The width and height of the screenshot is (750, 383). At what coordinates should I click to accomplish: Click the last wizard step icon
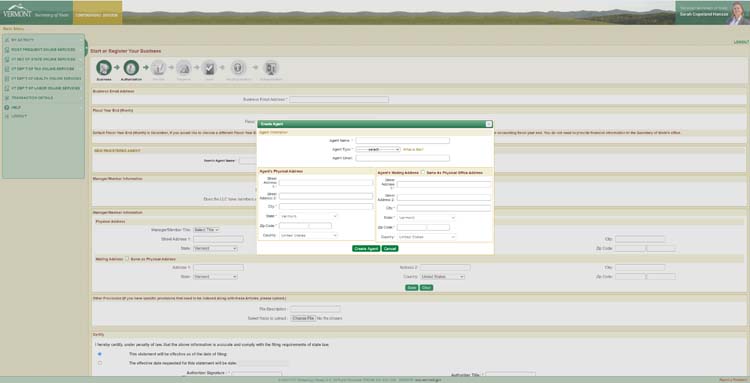pyautogui.click(x=271, y=68)
